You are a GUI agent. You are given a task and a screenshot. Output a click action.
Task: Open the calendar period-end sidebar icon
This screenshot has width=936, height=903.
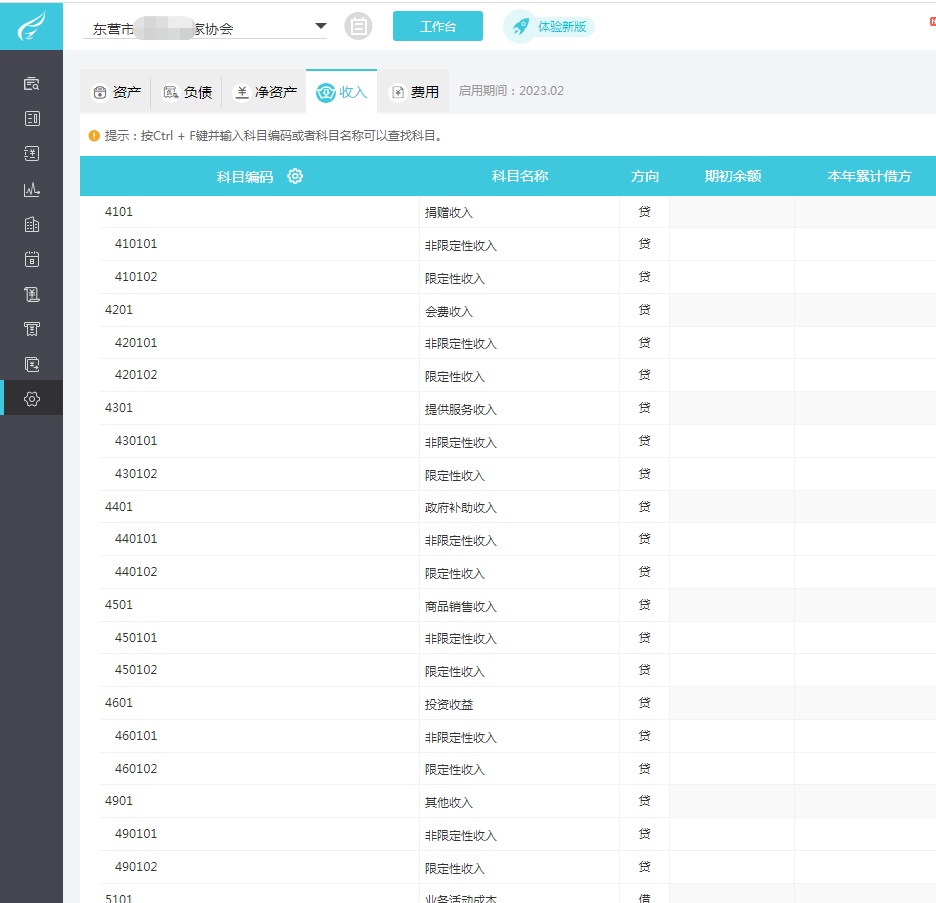32,260
